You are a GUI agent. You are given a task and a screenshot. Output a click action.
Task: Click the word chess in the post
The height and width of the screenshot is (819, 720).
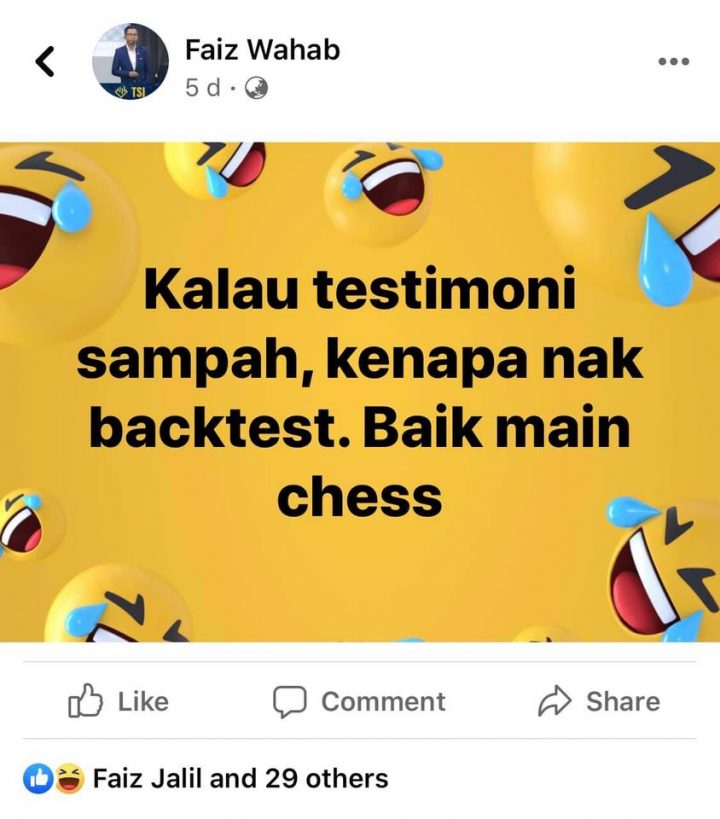pos(359,498)
